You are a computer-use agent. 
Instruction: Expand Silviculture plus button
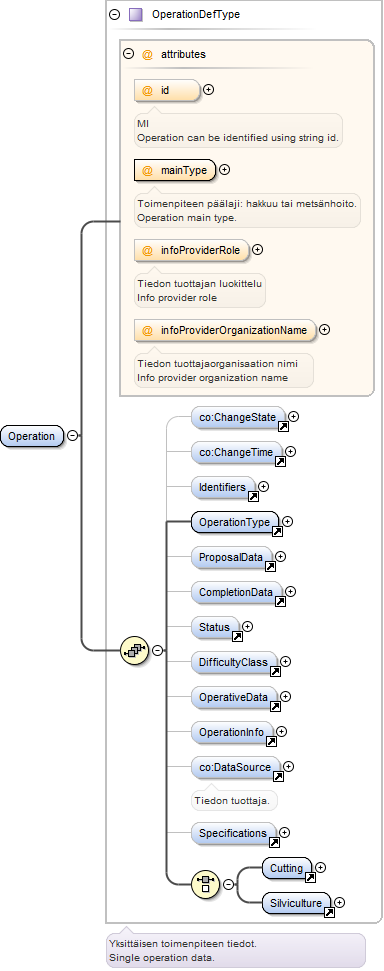[339, 902]
